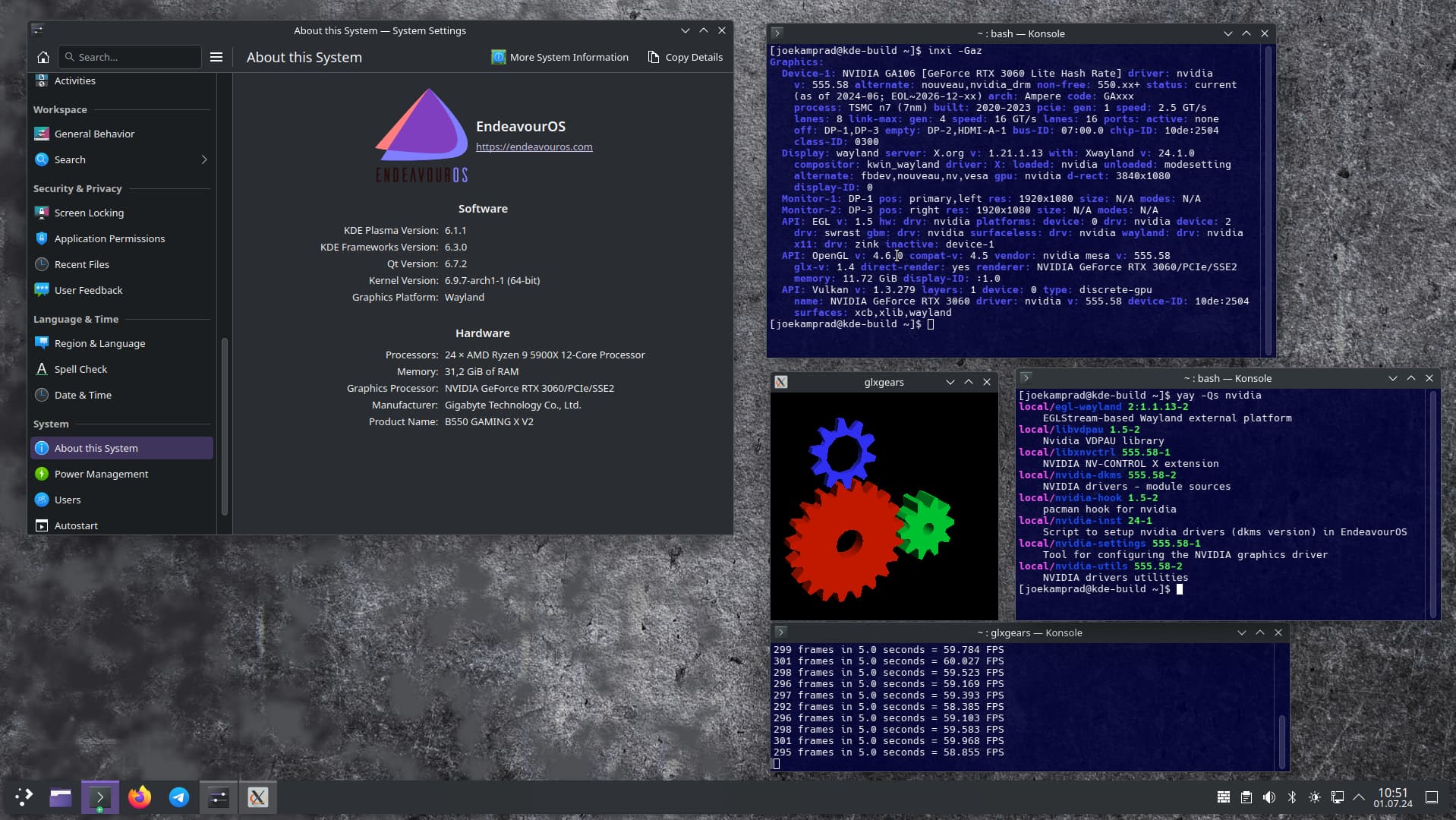
Task: Click the Application Permissions shield icon
Action: [x=42, y=238]
